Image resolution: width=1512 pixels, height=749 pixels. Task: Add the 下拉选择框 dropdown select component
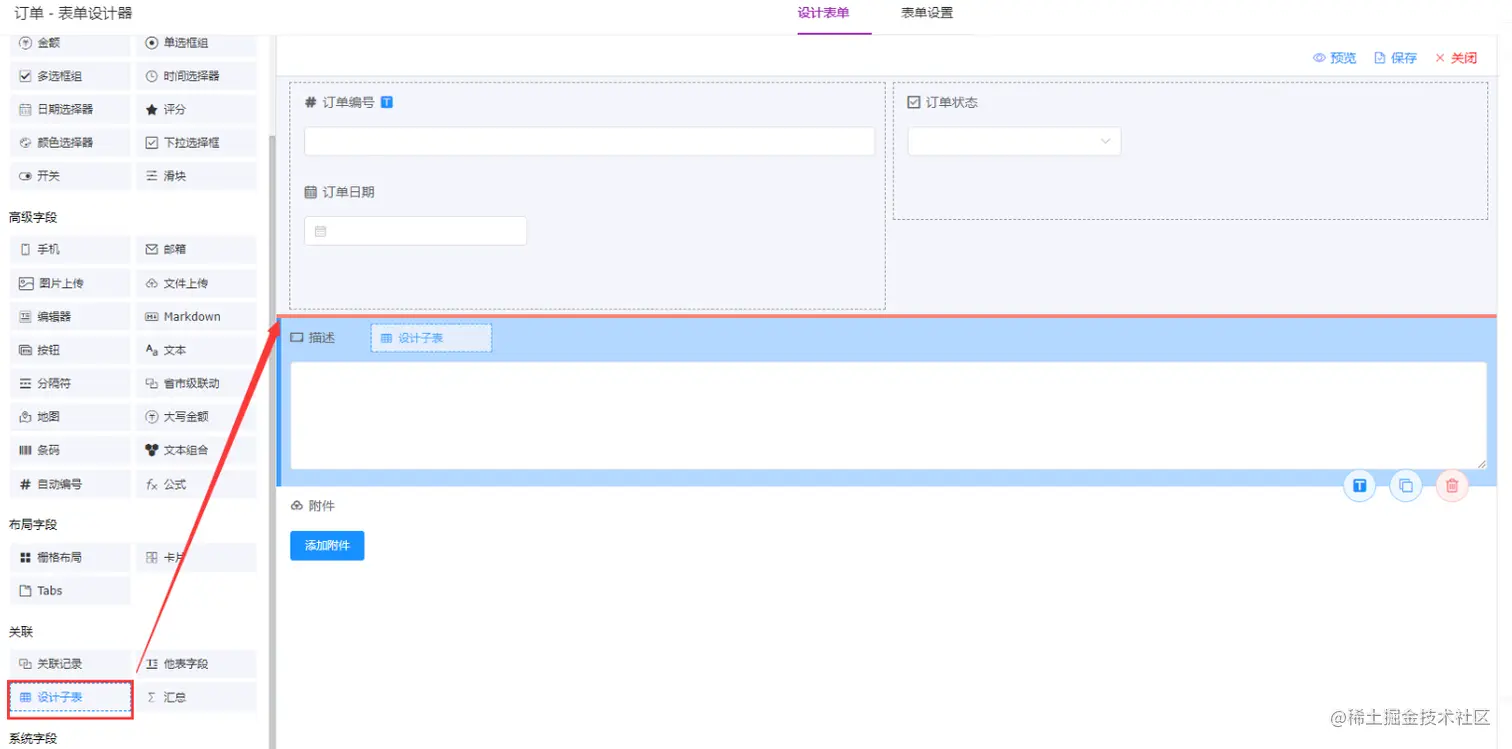pyautogui.click(x=196, y=143)
